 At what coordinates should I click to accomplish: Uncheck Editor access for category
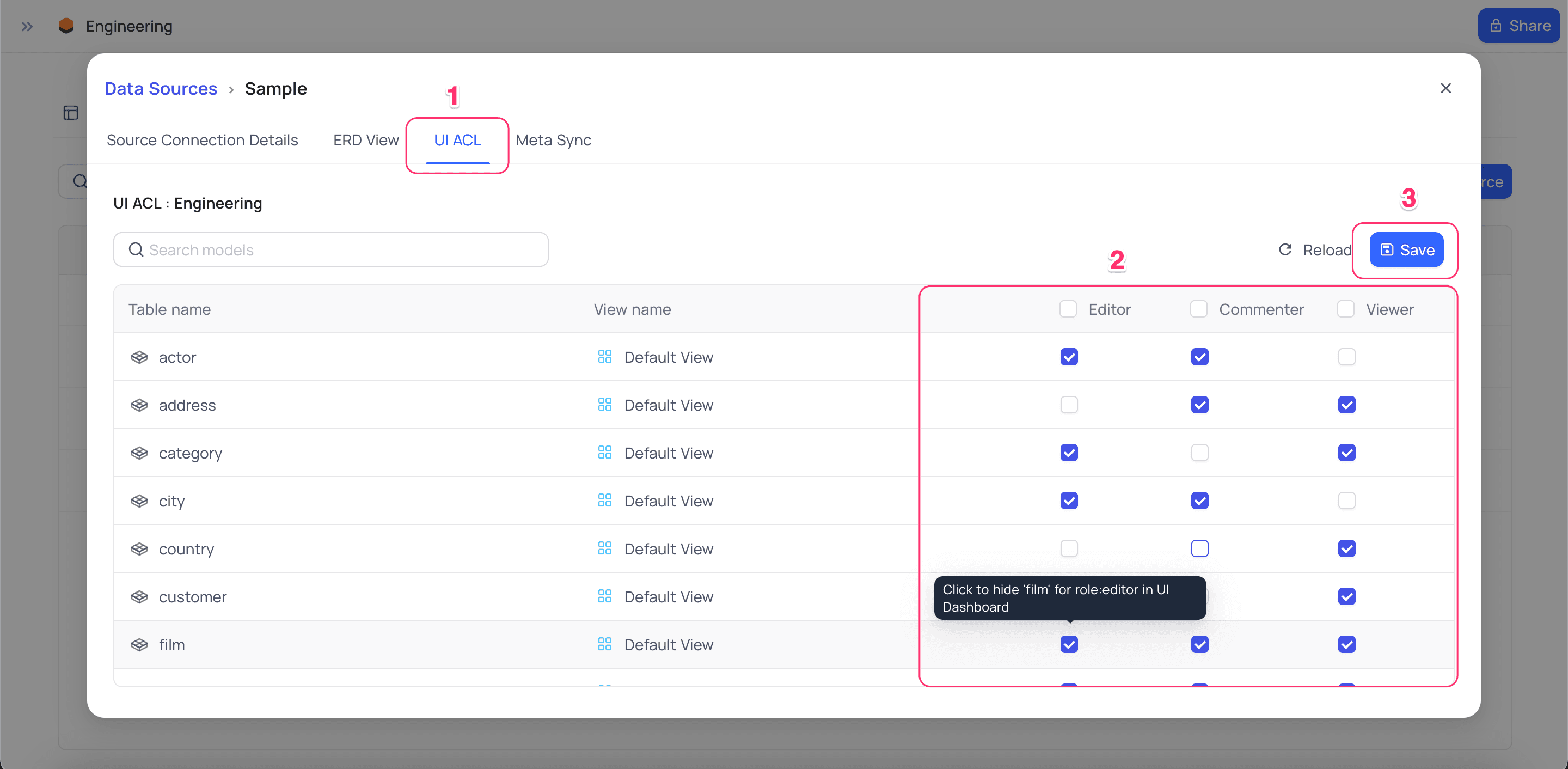pyautogui.click(x=1069, y=453)
